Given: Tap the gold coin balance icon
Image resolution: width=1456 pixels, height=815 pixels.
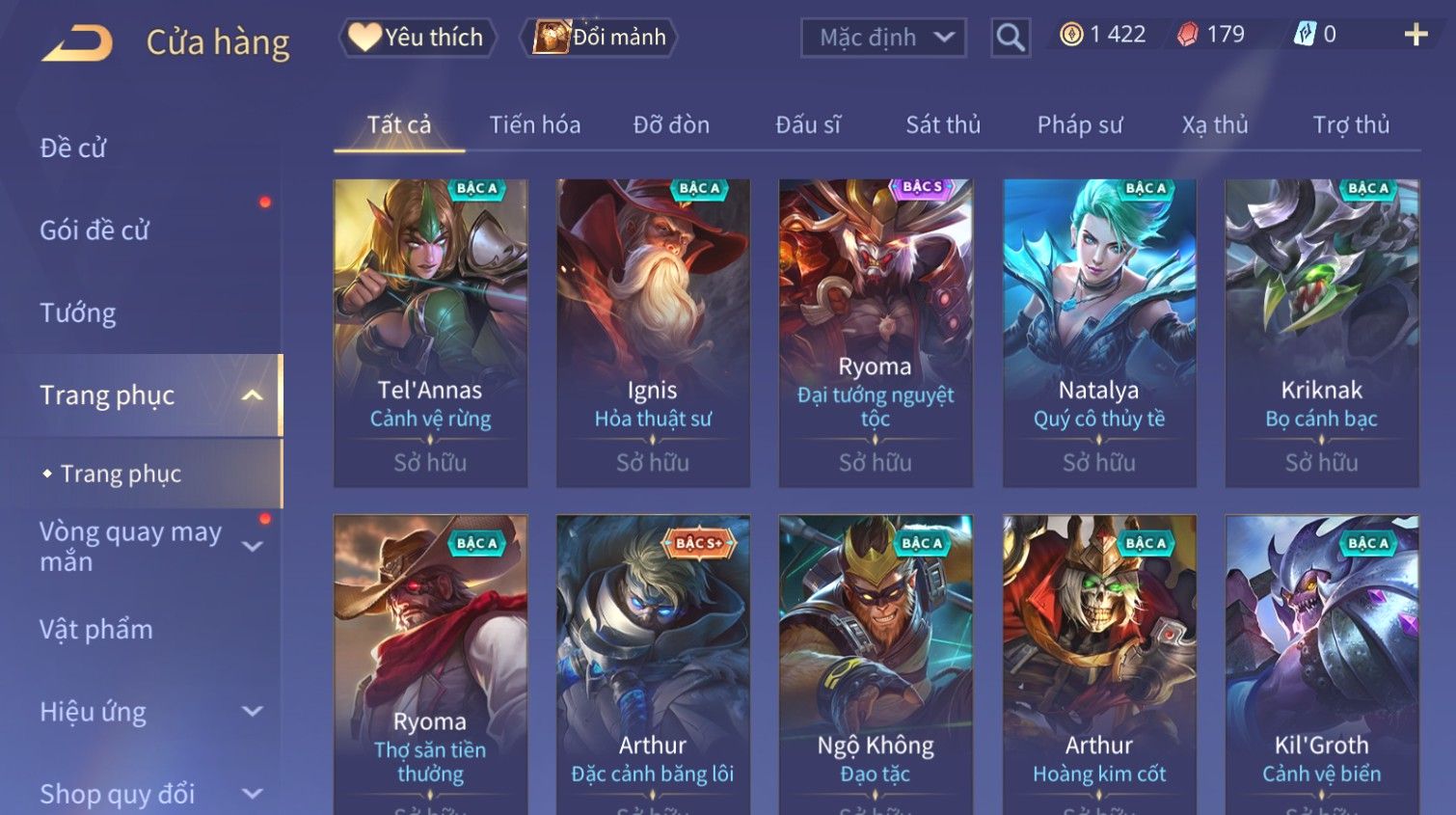Looking at the screenshot, I should [1071, 35].
